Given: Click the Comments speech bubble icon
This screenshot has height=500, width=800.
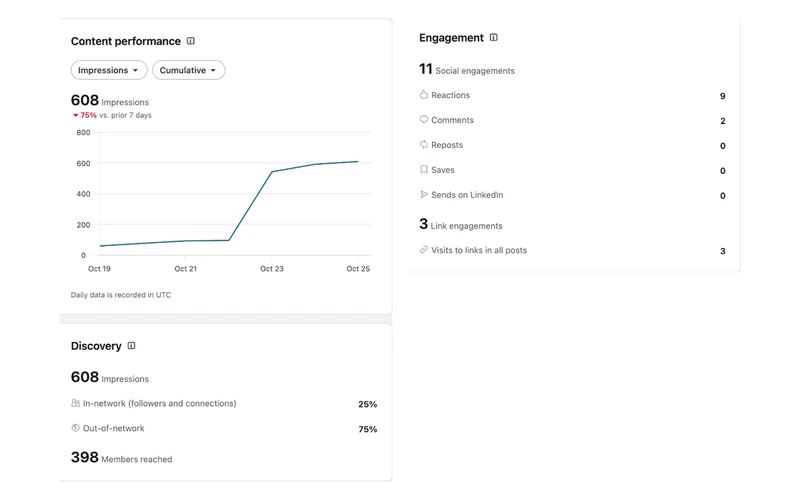Looking at the screenshot, I should point(423,119).
